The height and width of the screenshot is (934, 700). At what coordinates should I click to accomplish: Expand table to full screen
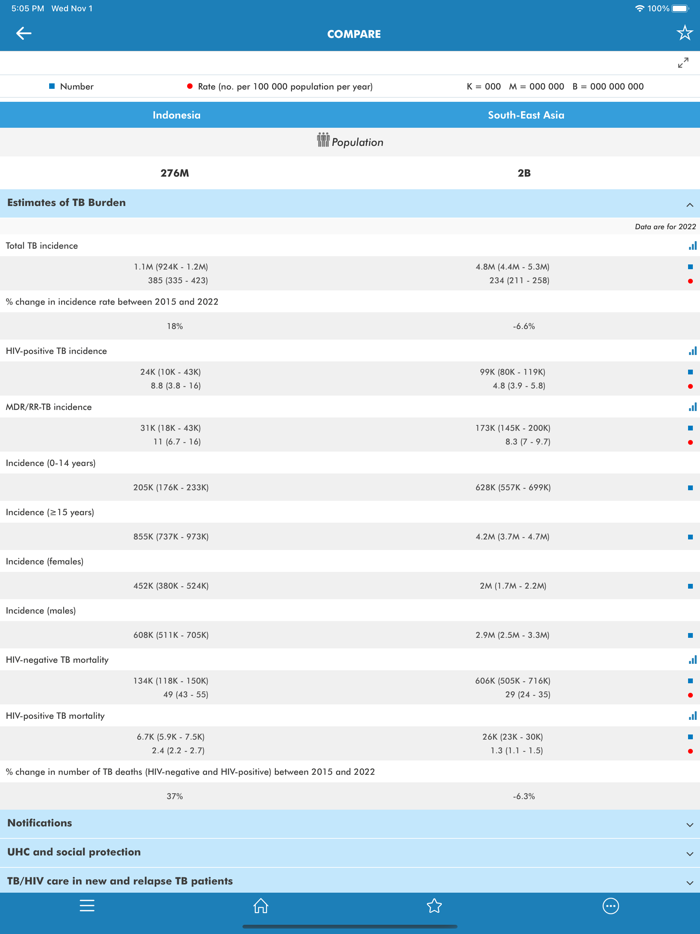click(683, 63)
